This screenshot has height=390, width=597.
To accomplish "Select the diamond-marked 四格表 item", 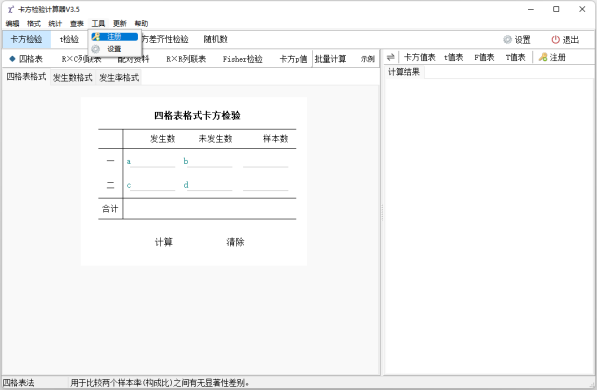I will coord(26,59).
